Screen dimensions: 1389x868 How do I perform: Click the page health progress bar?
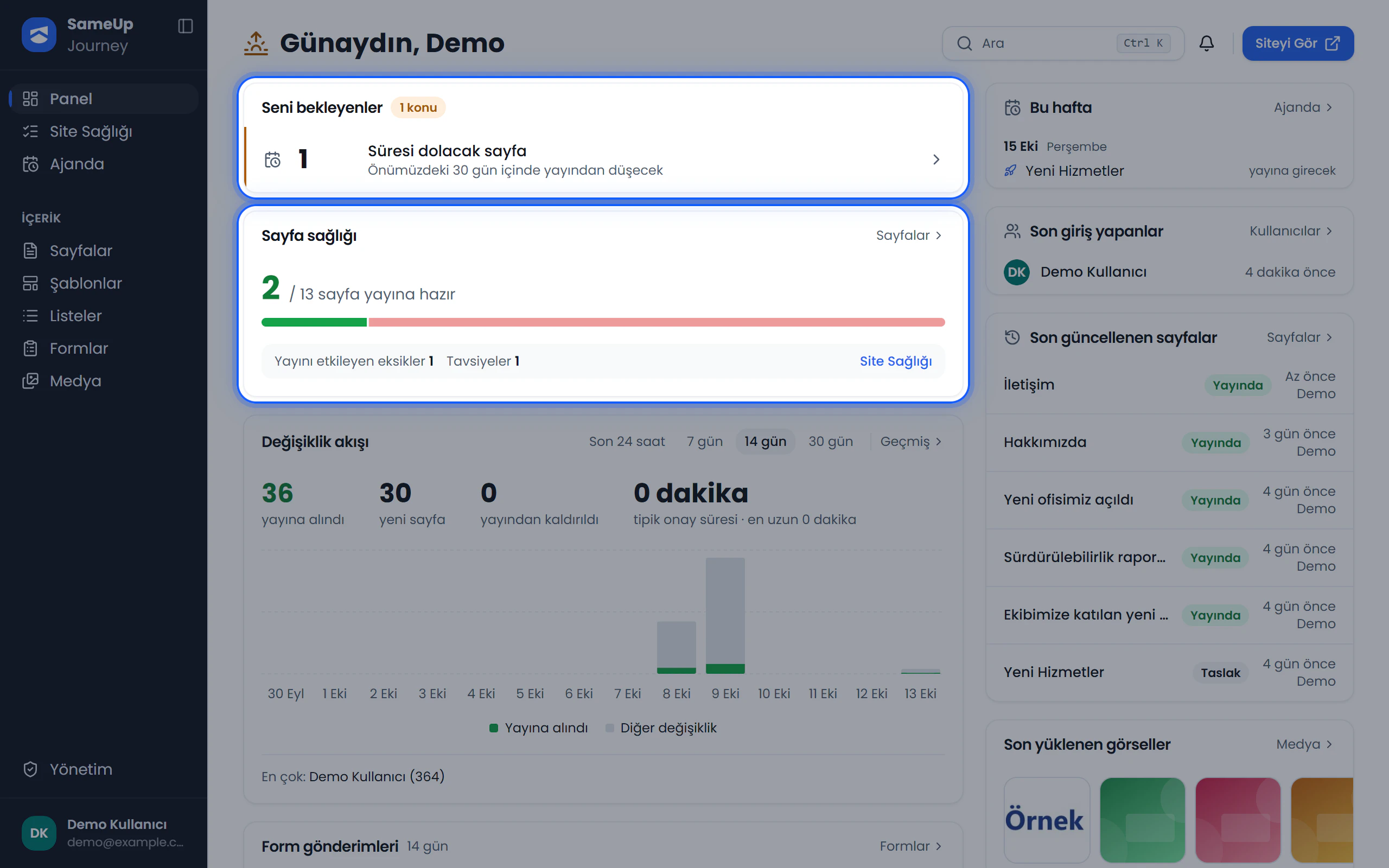[603, 322]
